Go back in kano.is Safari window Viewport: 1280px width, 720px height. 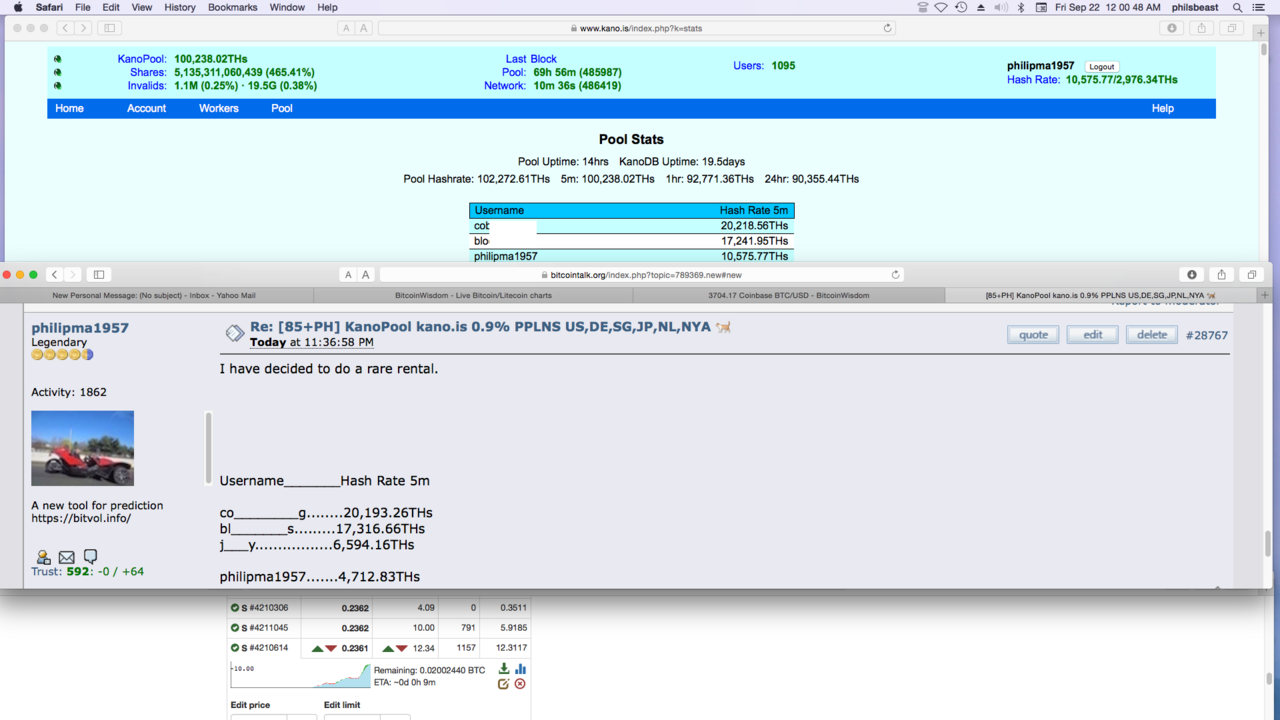pos(65,28)
